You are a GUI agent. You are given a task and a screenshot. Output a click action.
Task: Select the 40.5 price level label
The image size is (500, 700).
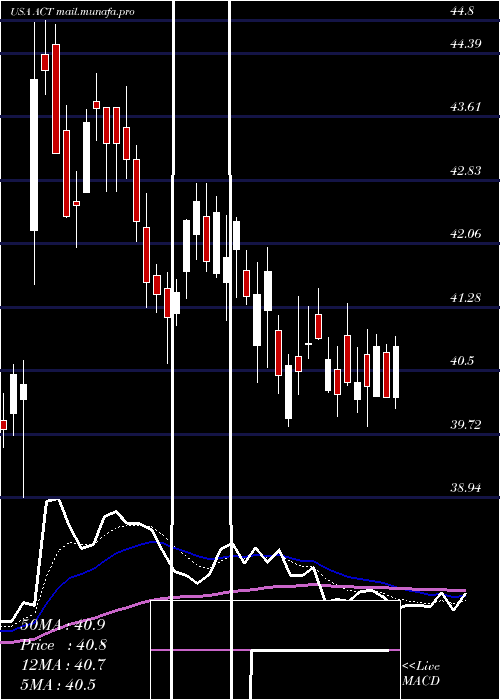click(x=462, y=361)
